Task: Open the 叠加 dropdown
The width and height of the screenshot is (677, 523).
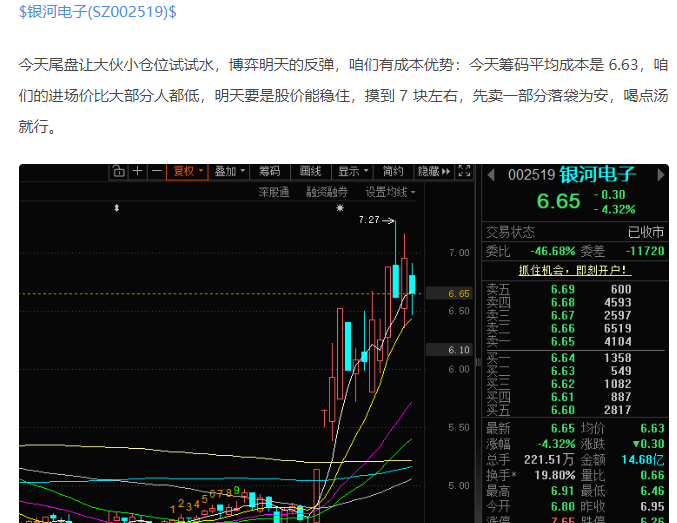Action: [x=230, y=171]
